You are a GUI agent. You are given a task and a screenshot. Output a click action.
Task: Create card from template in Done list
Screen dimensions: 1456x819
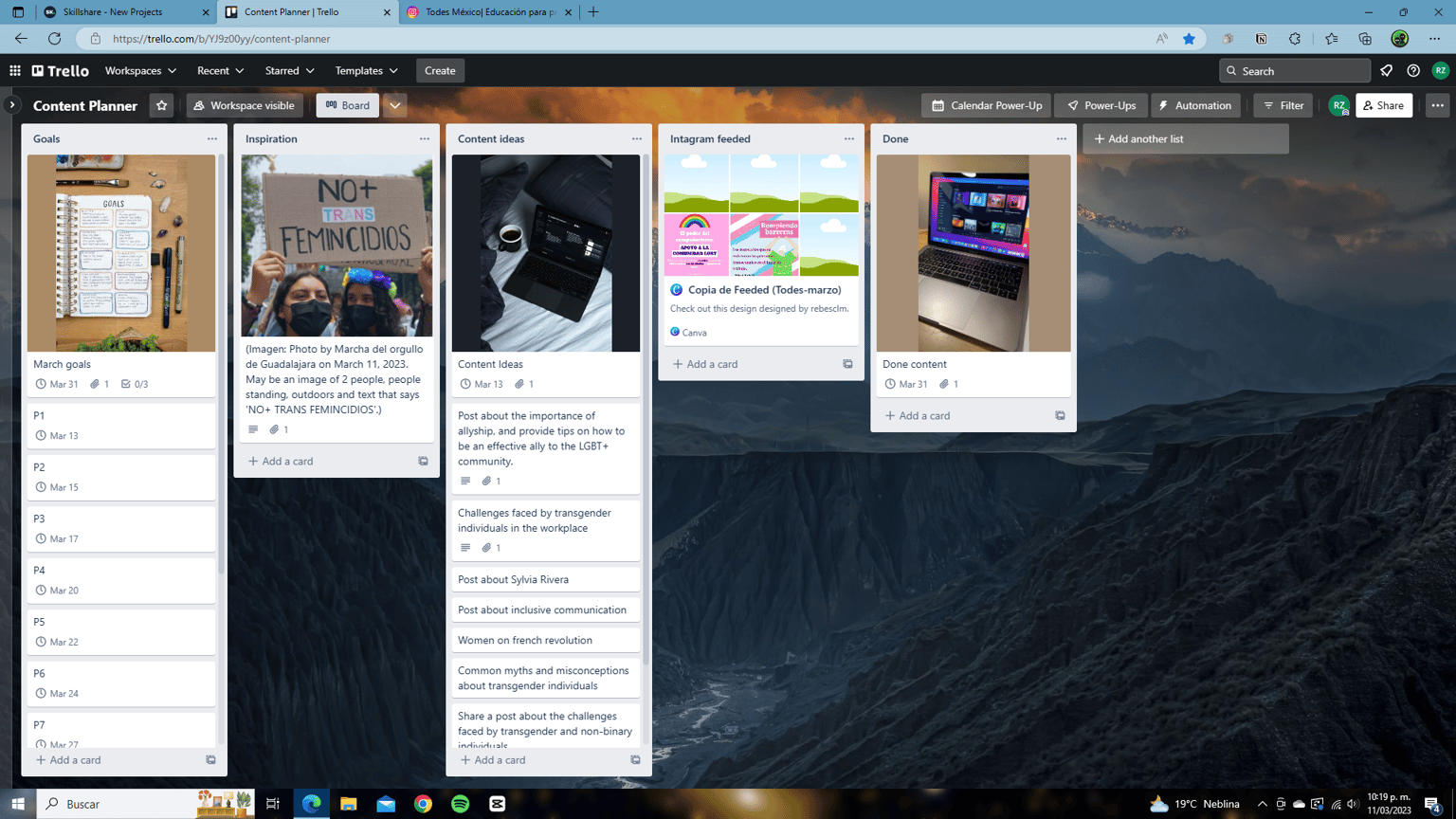[1060, 416]
